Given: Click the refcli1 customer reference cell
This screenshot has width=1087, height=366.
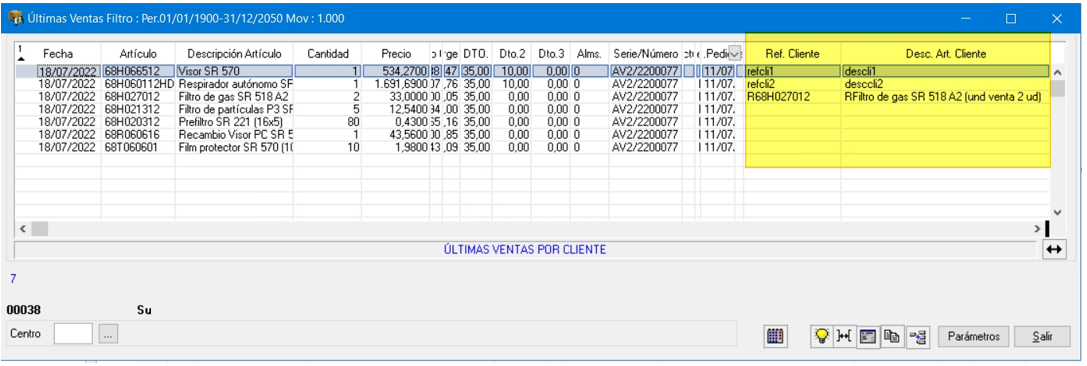Looking at the screenshot, I should point(793,71).
